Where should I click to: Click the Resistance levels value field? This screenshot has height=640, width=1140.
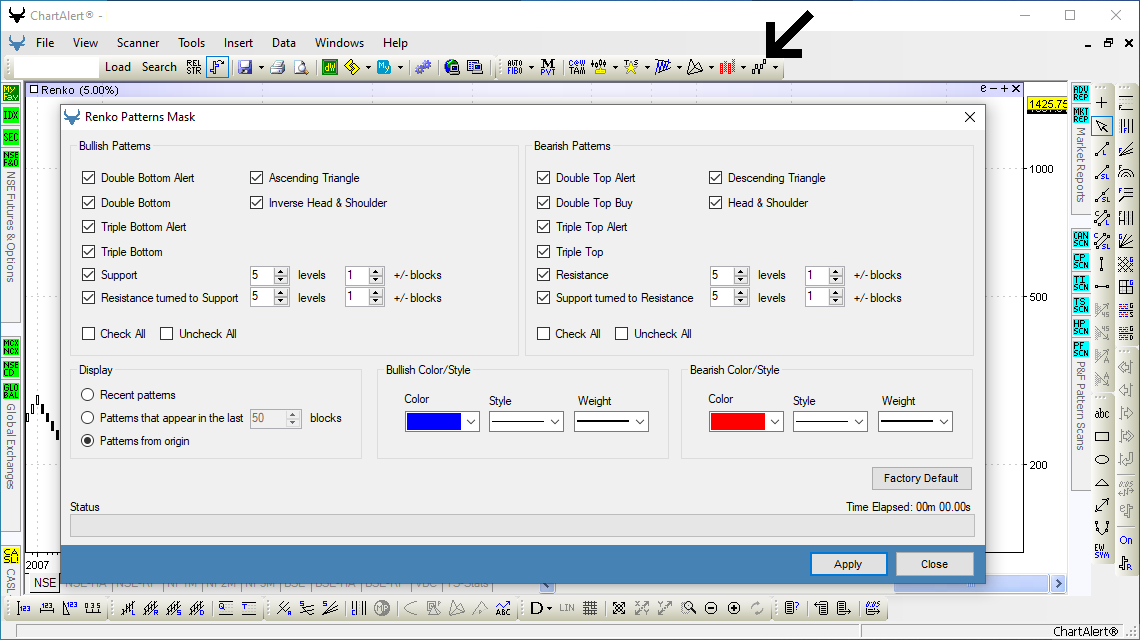pyautogui.click(x=721, y=275)
